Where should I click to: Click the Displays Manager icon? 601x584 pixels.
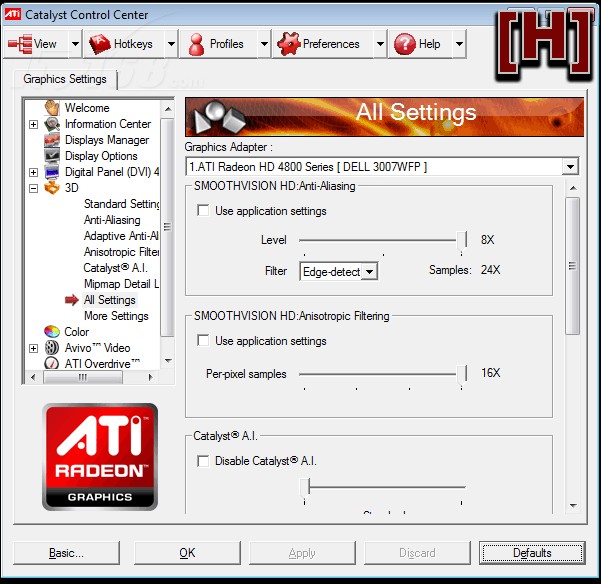[x=52, y=140]
